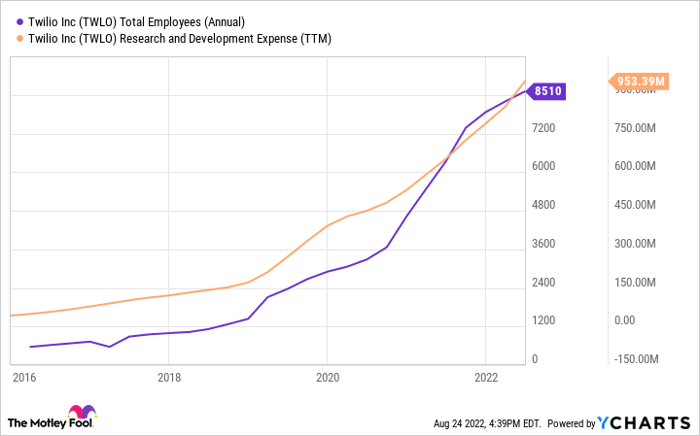Click the 1200 employees axis tick
Screen dimensions: 700x436
coord(543,320)
